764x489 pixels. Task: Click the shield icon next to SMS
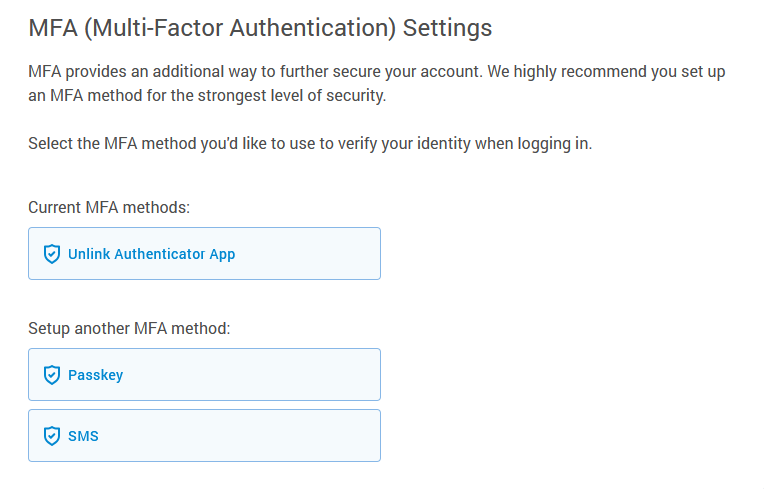pos(52,436)
